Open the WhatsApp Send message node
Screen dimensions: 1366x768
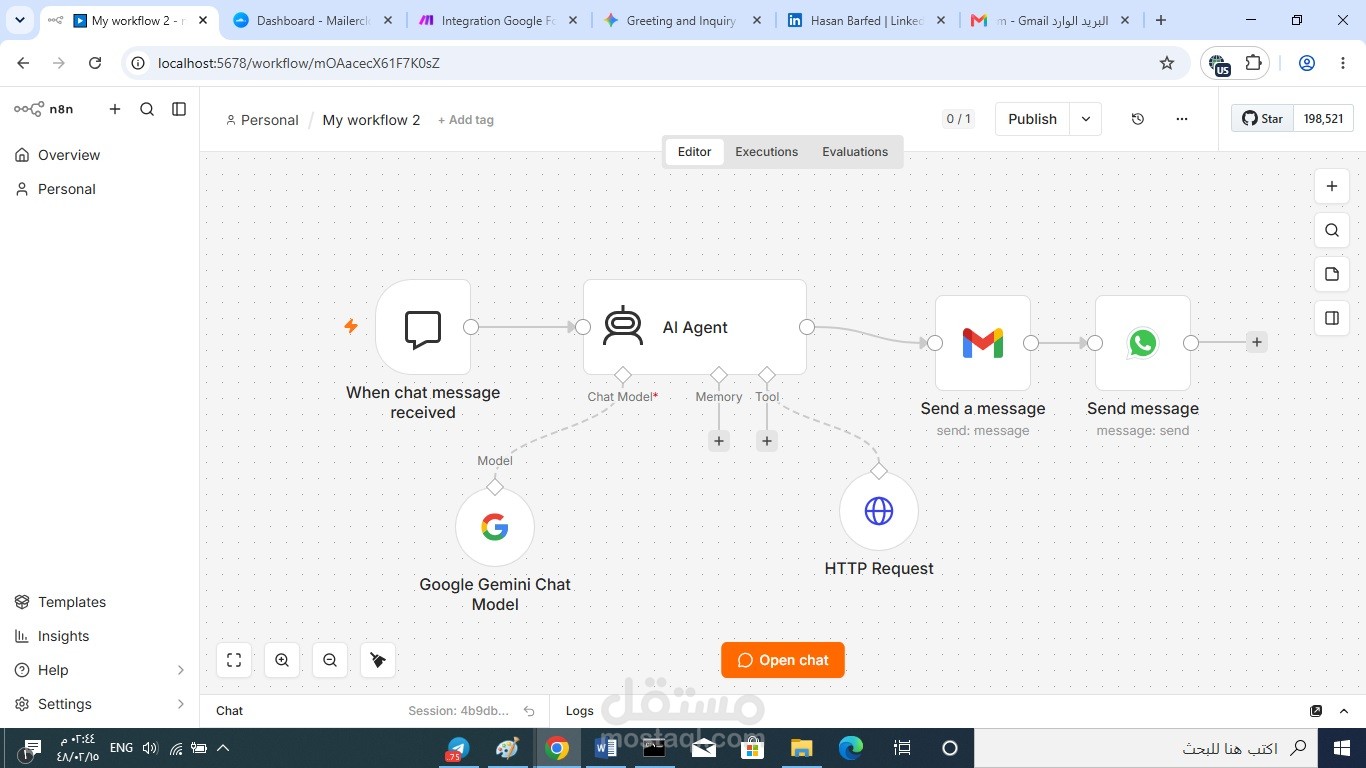coord(1143,343)
